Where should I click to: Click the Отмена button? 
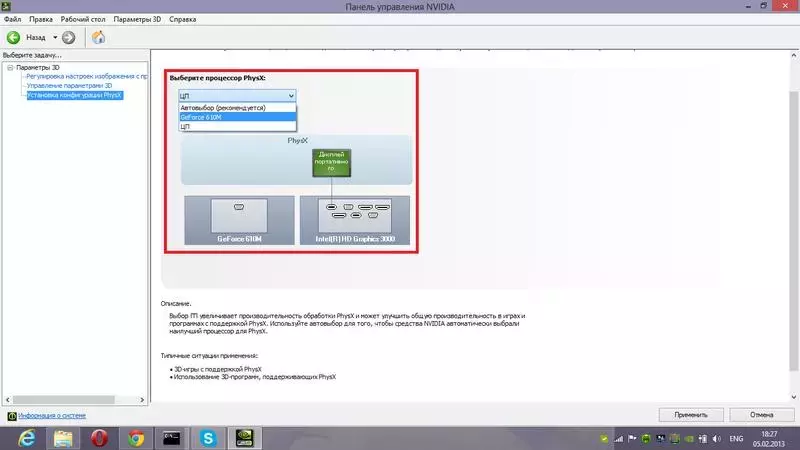point(761,415)
